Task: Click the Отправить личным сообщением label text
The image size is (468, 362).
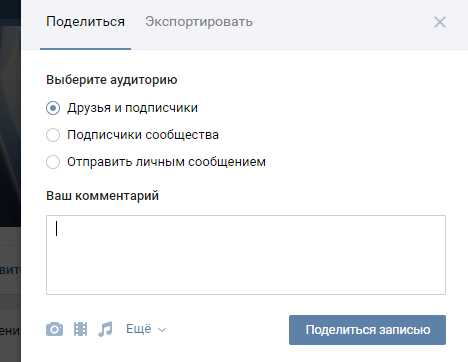Action: [166, 162]
